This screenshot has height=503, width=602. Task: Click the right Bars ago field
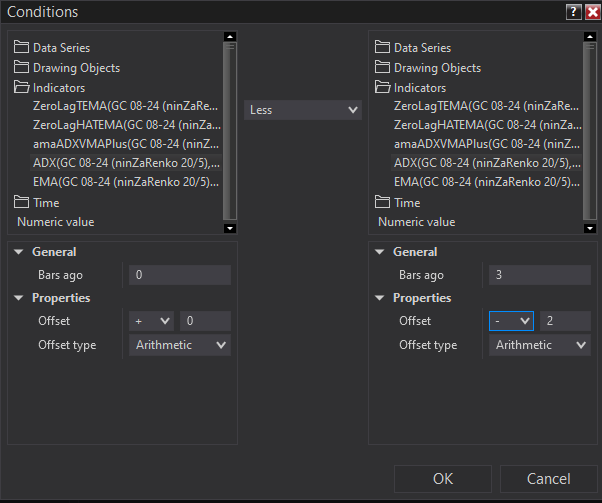[540, 275]
